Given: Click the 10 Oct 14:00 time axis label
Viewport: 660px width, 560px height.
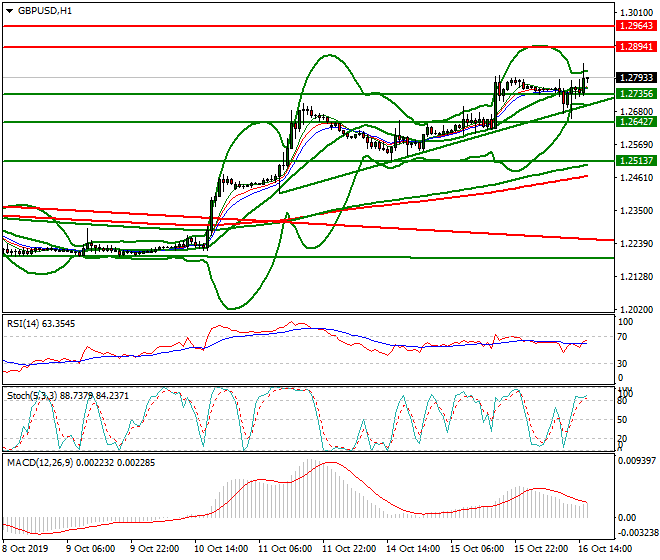Looking at the screenshot, I should (221, 549).
